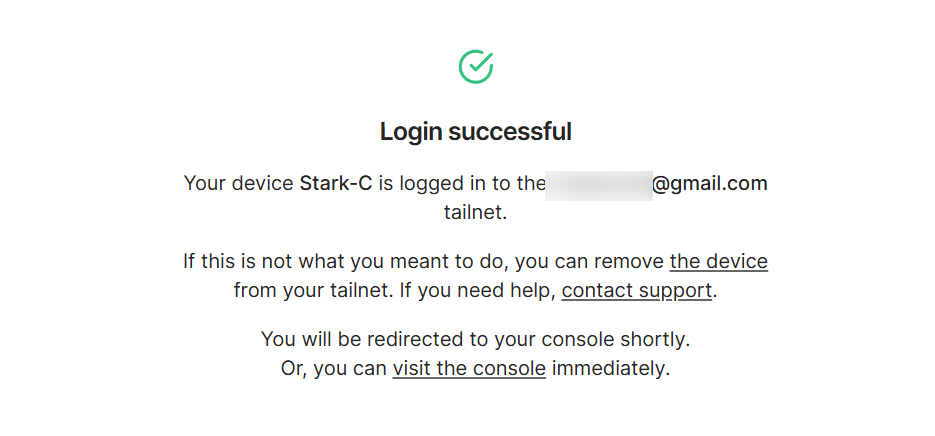
Task: Click the word "immediately"
Action: [x=609, y=368]
